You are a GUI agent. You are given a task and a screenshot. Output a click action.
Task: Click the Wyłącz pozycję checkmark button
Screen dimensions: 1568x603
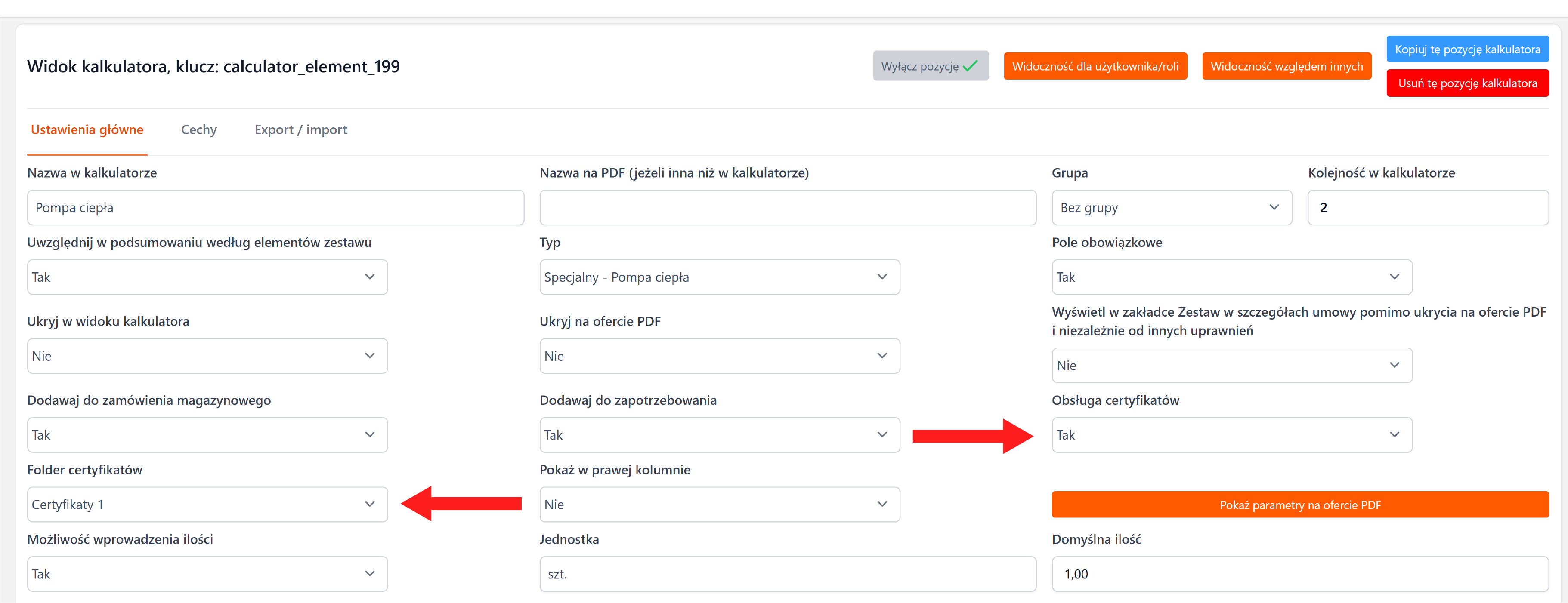coord(930,66)
